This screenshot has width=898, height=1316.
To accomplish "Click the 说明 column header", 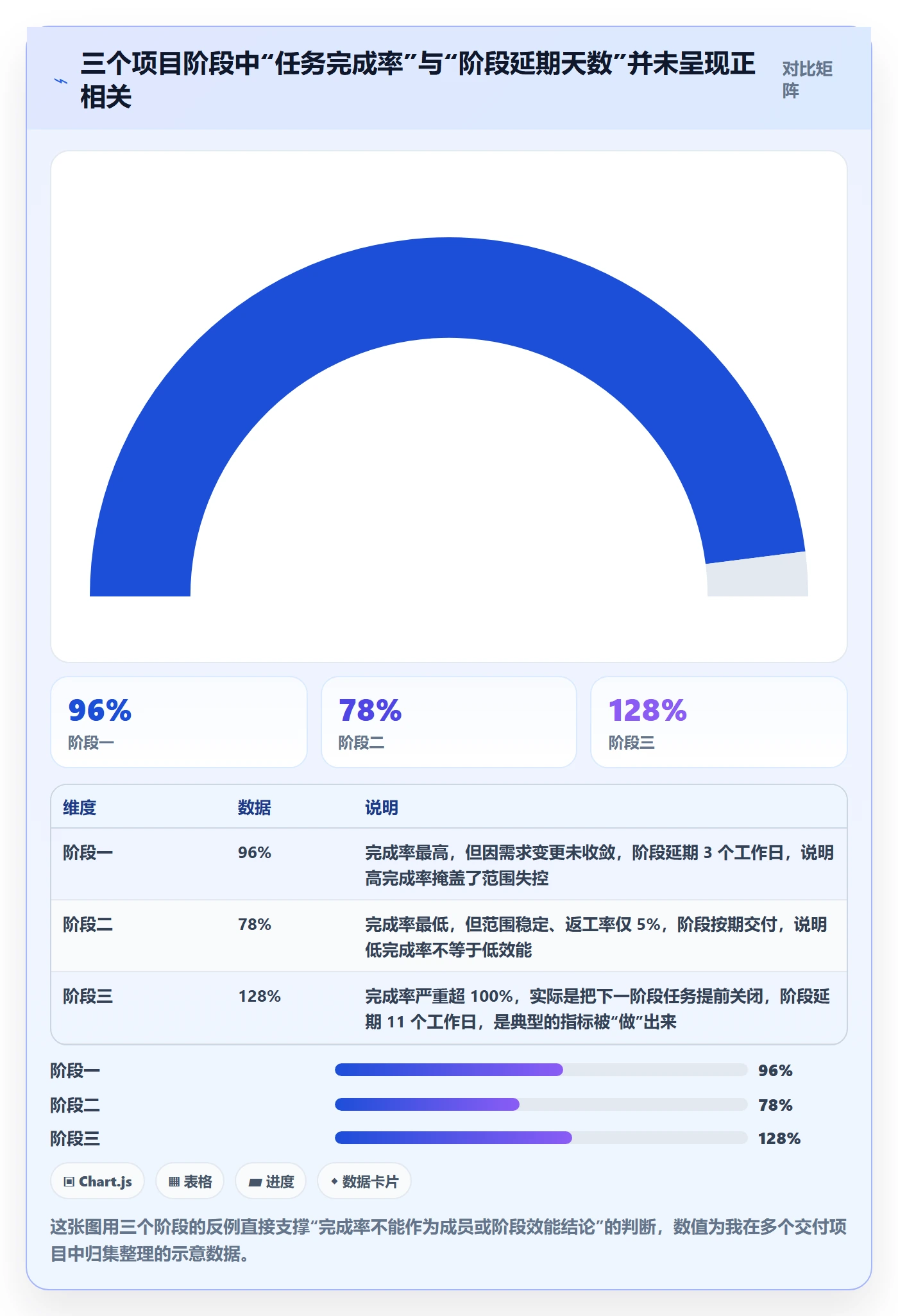I will (x=382, y=807).
